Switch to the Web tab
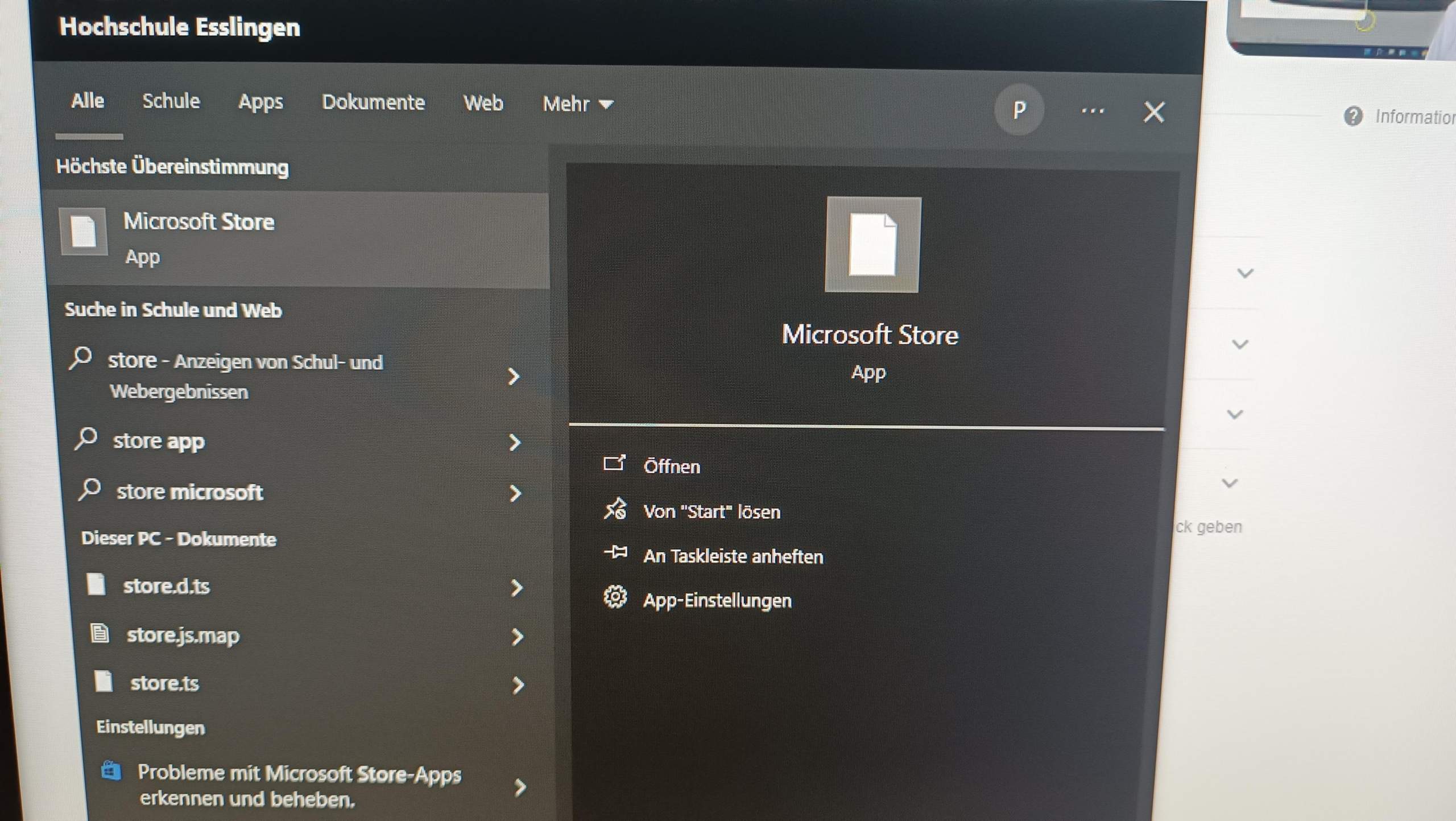1456x821 pixels. coord(483,103)
